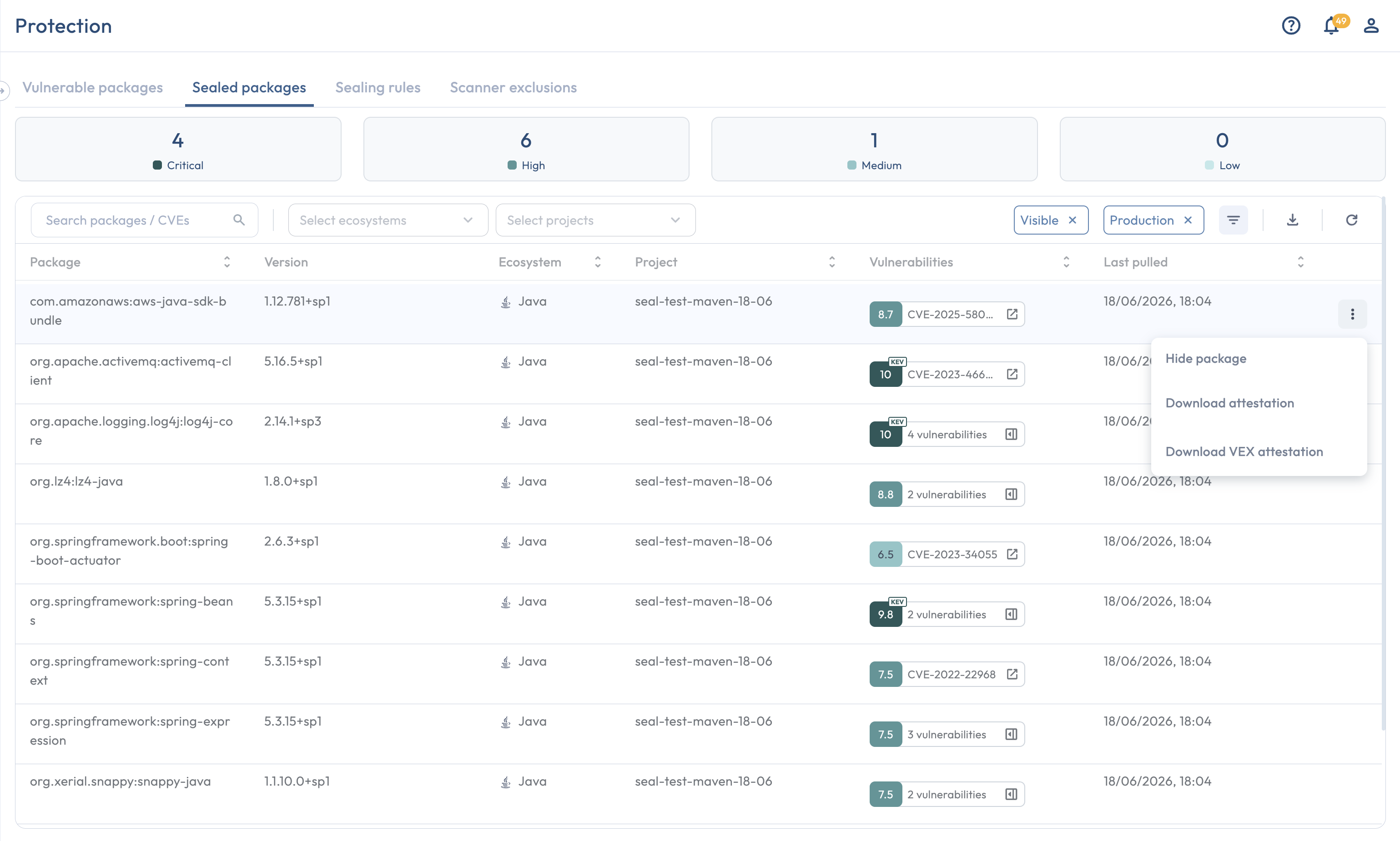Open the help question mark icon
The width and height of the screenshot is (1400, 841).
(1290, 25)
